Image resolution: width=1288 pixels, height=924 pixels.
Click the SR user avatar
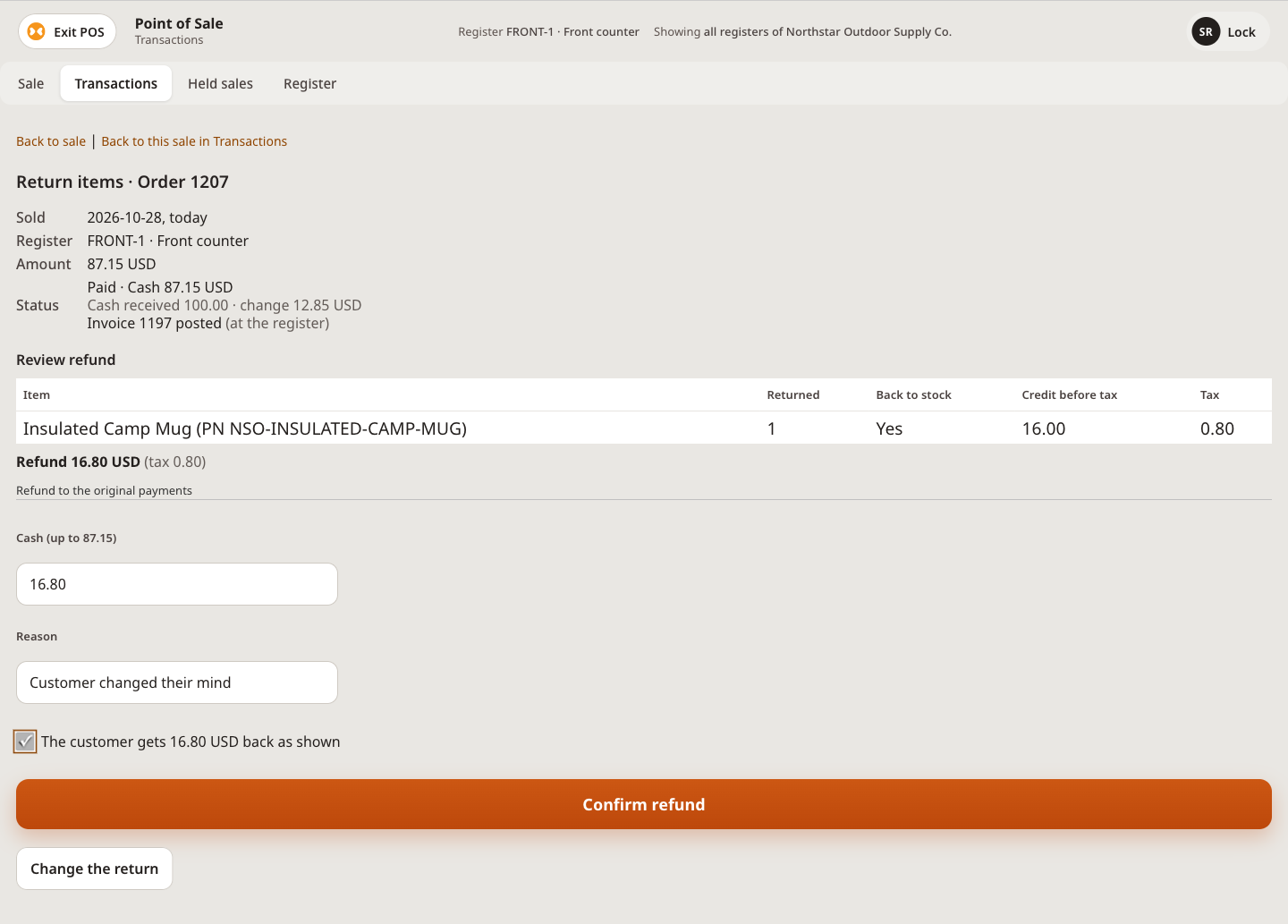click(x=1206, y=32)
